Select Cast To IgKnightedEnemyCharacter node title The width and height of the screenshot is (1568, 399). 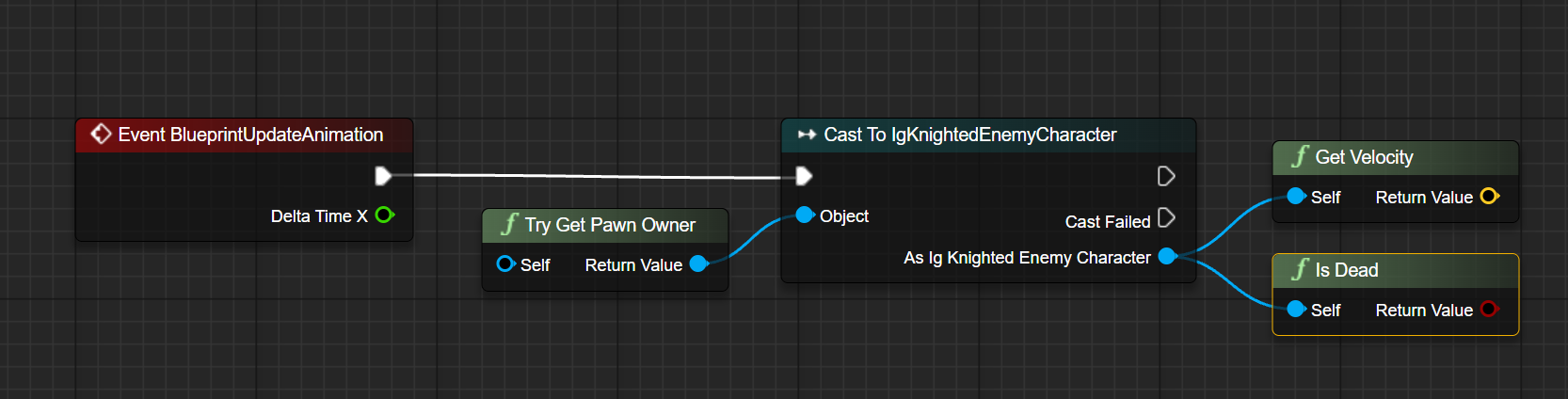pyautogui.click(x=970, y=135)
